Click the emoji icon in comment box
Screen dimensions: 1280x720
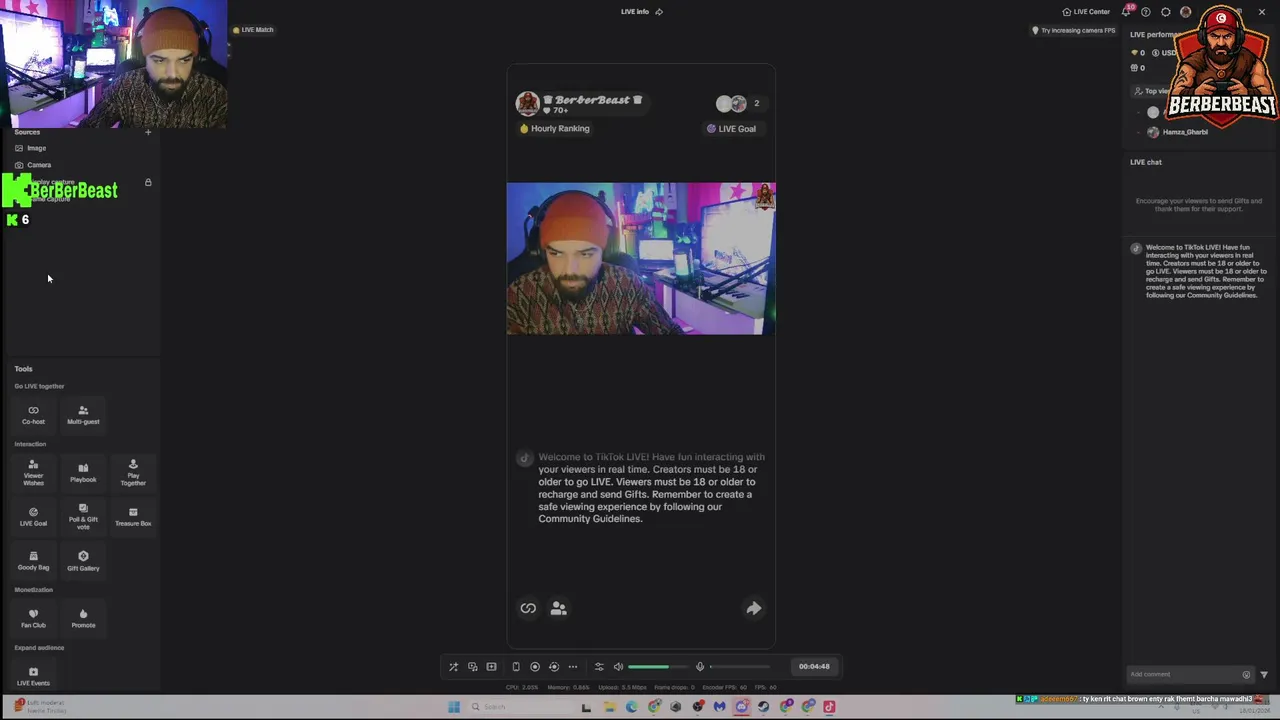click(x=1246, y=675)
